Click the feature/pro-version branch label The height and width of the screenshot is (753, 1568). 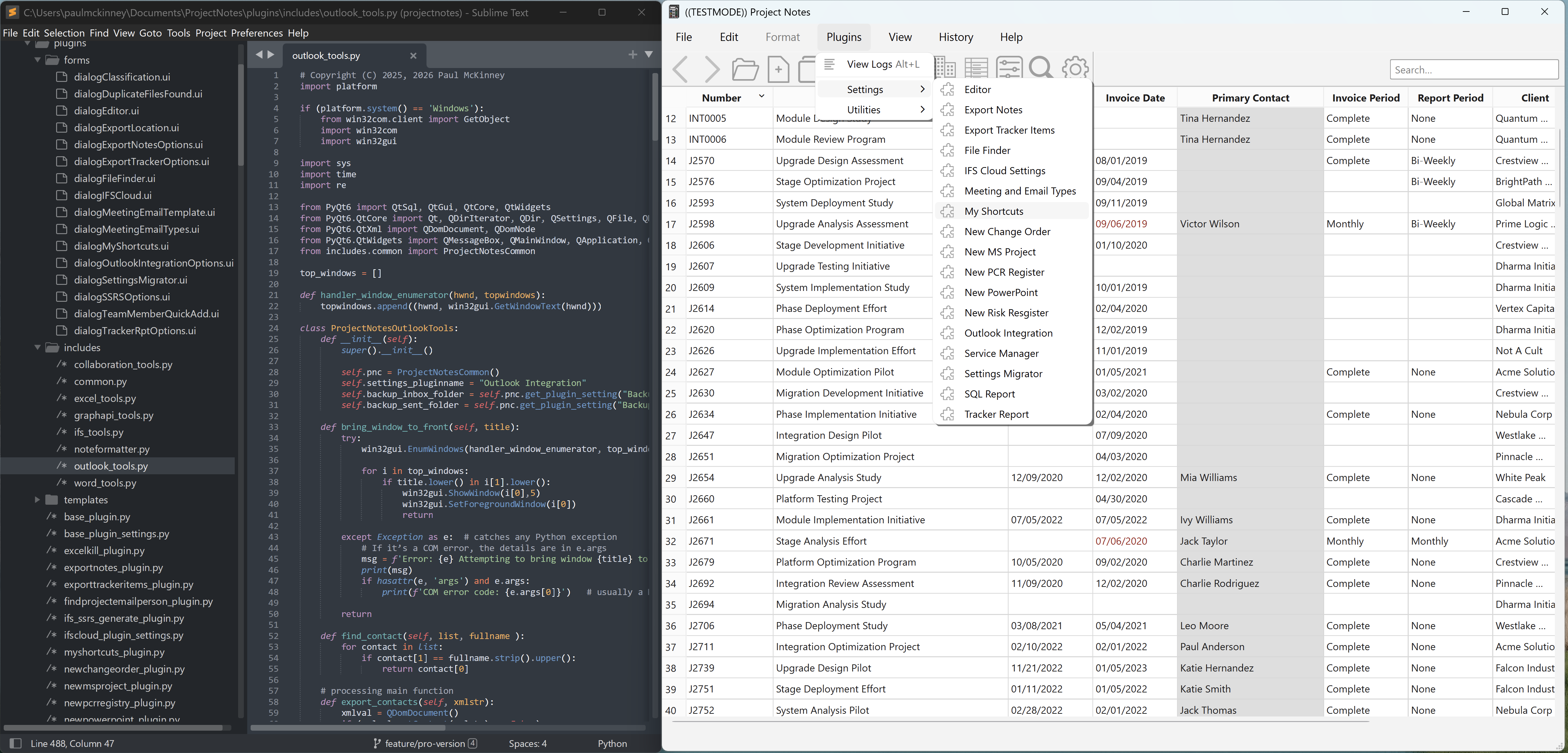425,743
